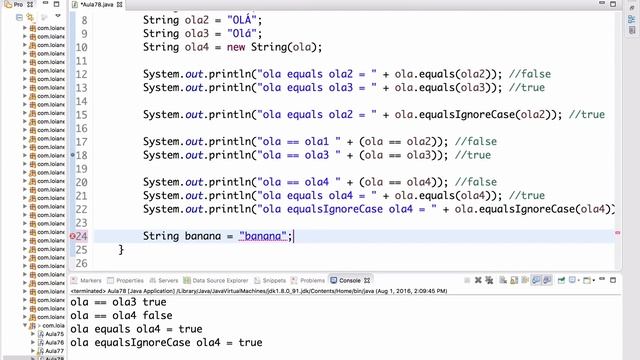Select the expanded com.loia package row
This screenshot has height=360, width=640.
(47, 325)
